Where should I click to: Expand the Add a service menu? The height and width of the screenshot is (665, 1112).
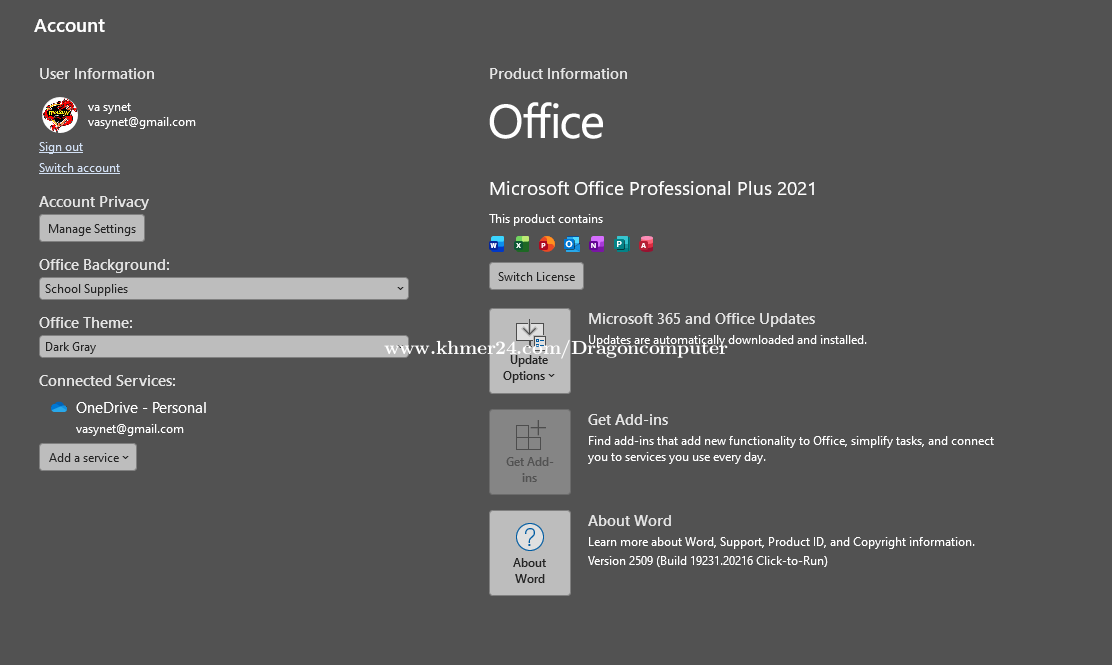tap(88, 458)
